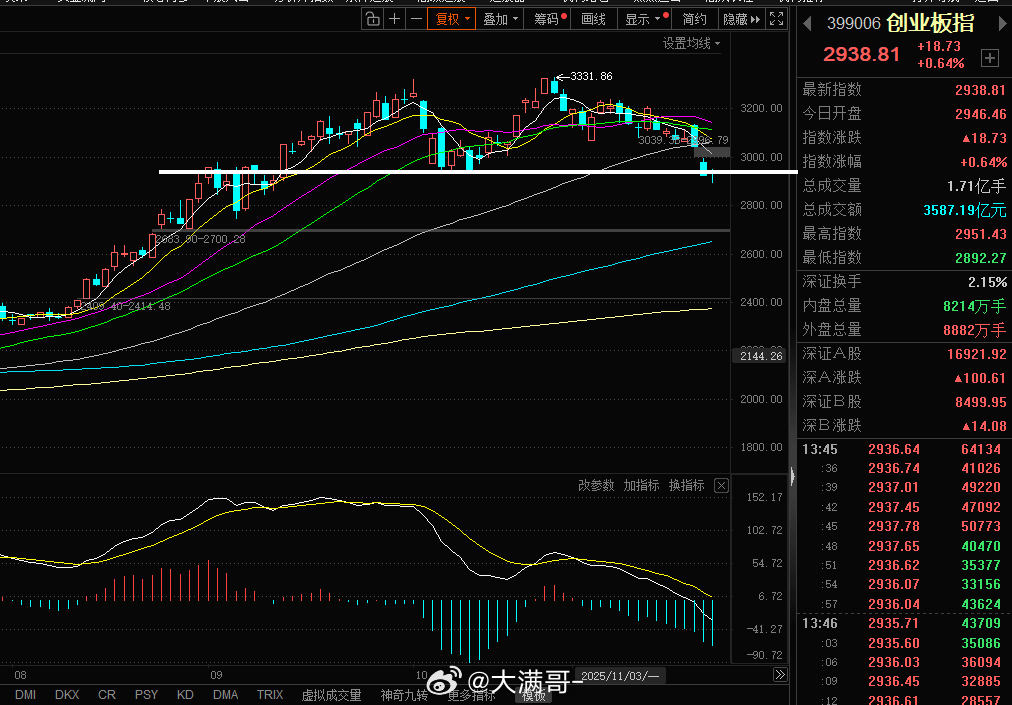The image size is (1012, 705).
Task: Click 深证B股 value 8499.95
Action: pos(980,402)
